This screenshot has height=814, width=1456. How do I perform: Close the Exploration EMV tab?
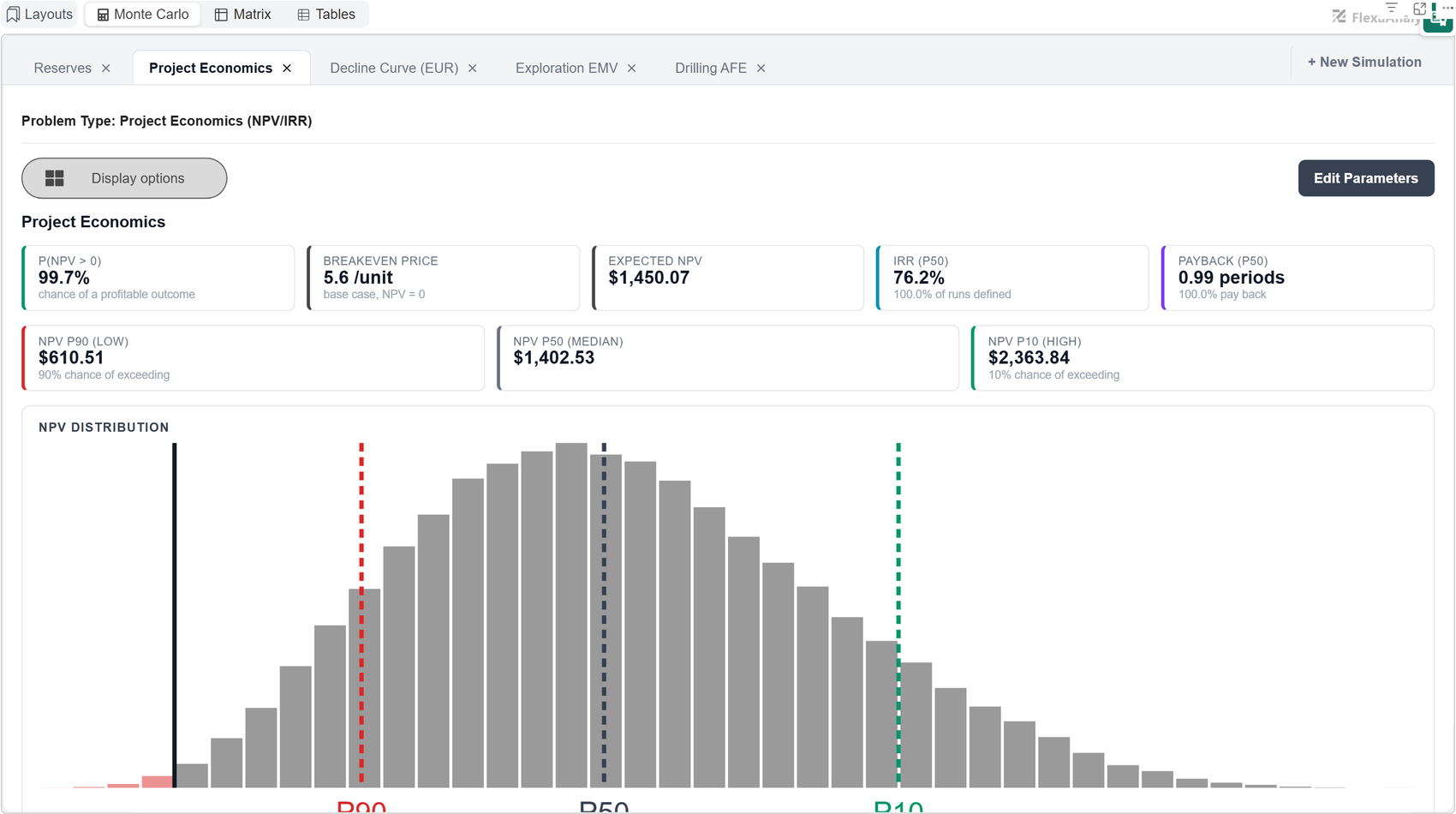[x=632, y=69]
